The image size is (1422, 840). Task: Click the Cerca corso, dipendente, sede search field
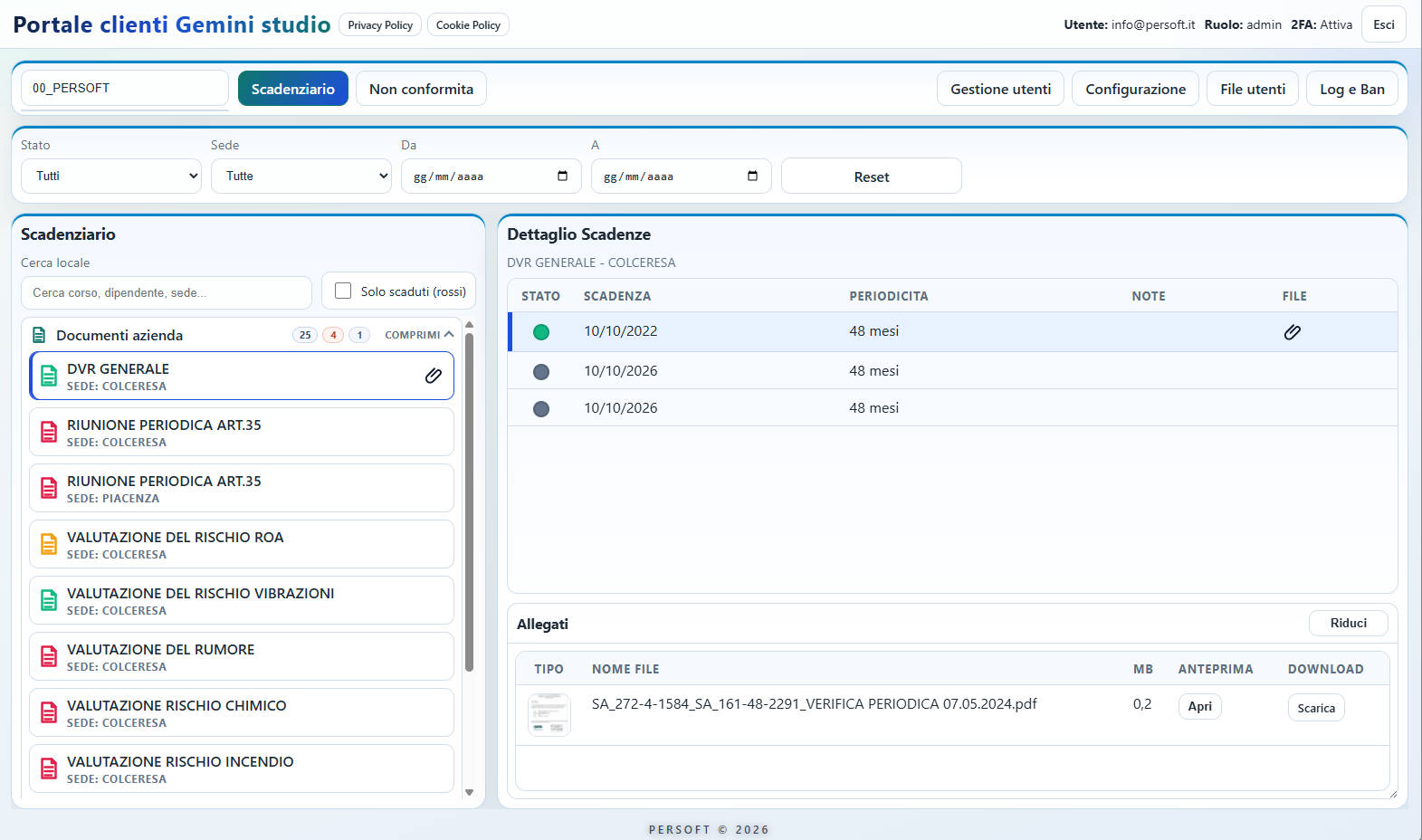click(x=167, y=293)
